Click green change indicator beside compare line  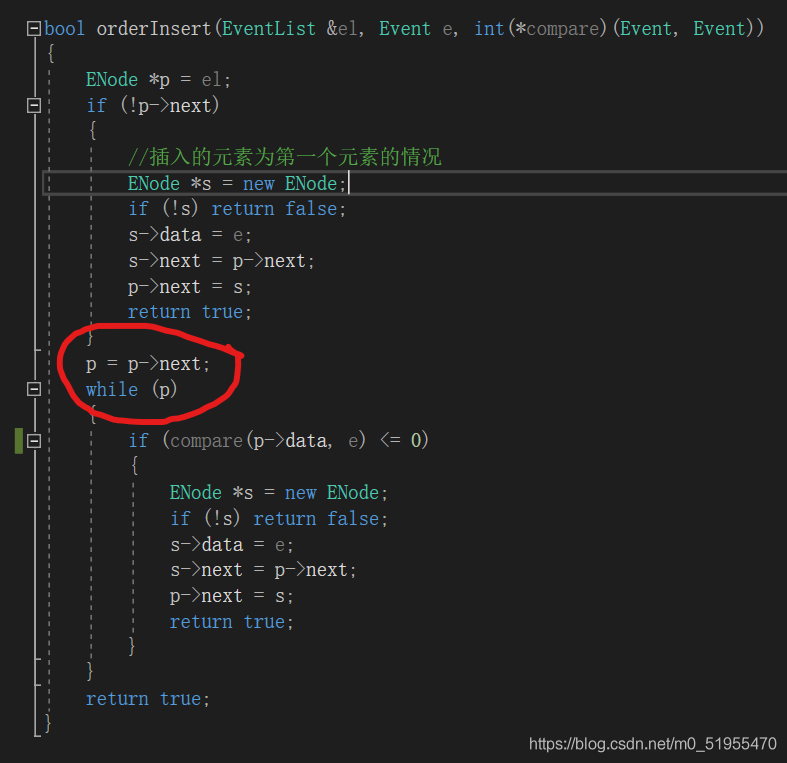pos(19,441)
